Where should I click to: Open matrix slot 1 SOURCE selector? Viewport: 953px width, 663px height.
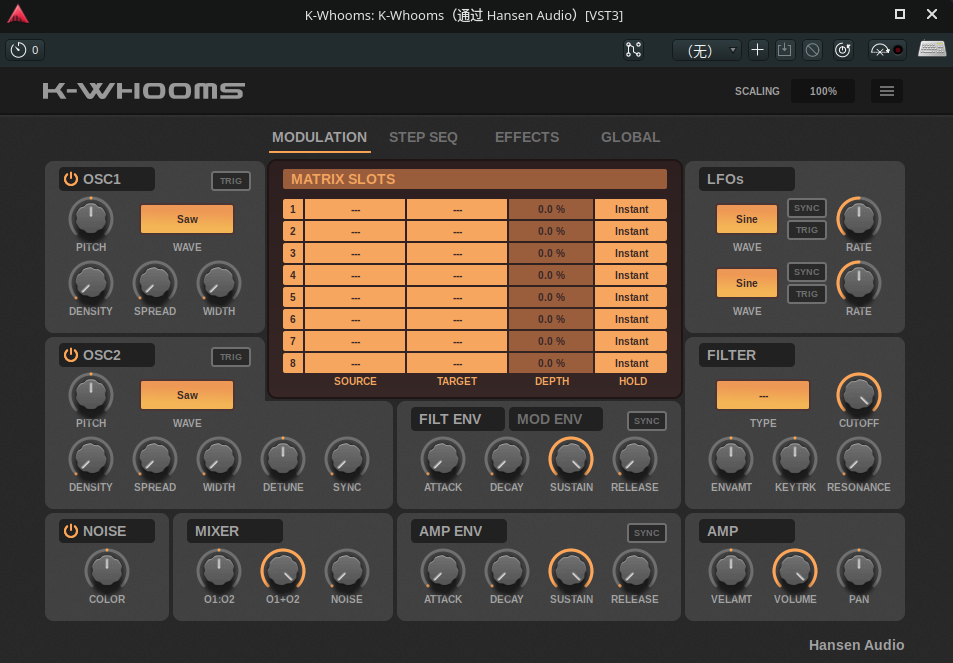355,209
